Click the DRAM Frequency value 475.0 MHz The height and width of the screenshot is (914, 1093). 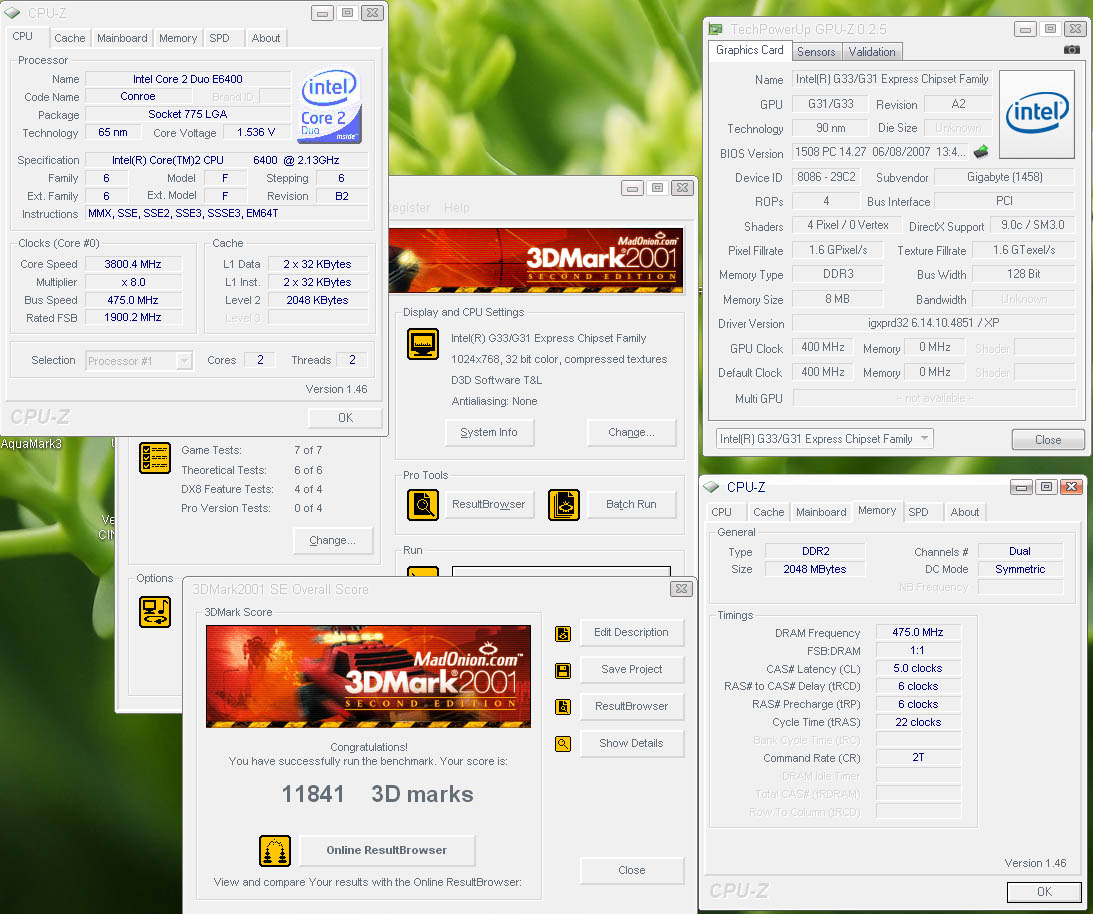click(918, 632)
